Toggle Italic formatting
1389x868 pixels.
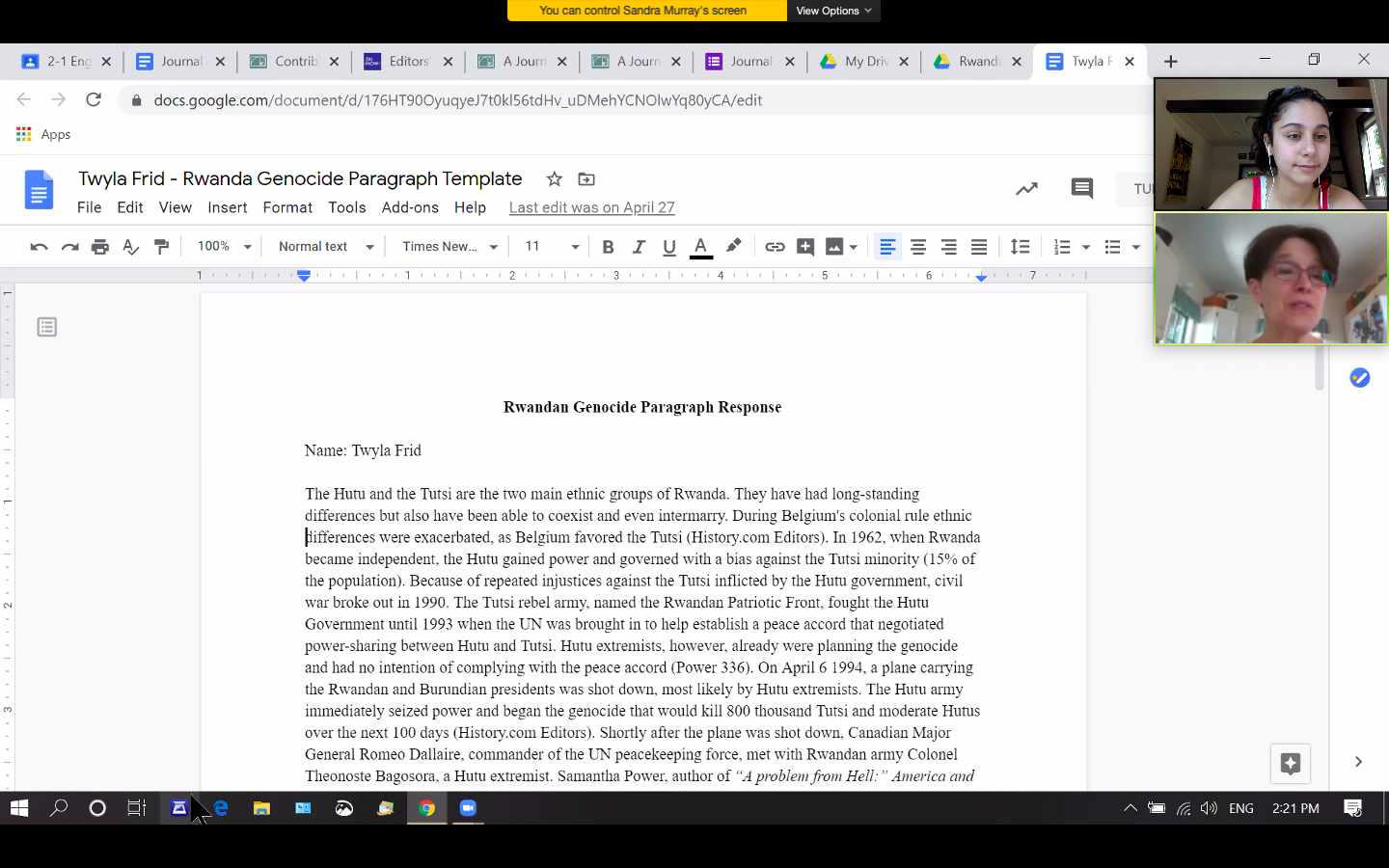click(639, 247)
